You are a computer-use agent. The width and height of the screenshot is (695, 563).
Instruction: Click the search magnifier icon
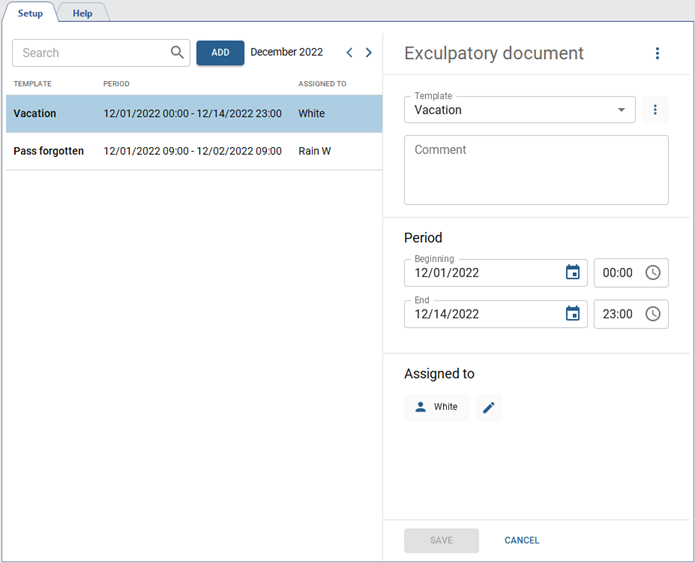[177, 53]
